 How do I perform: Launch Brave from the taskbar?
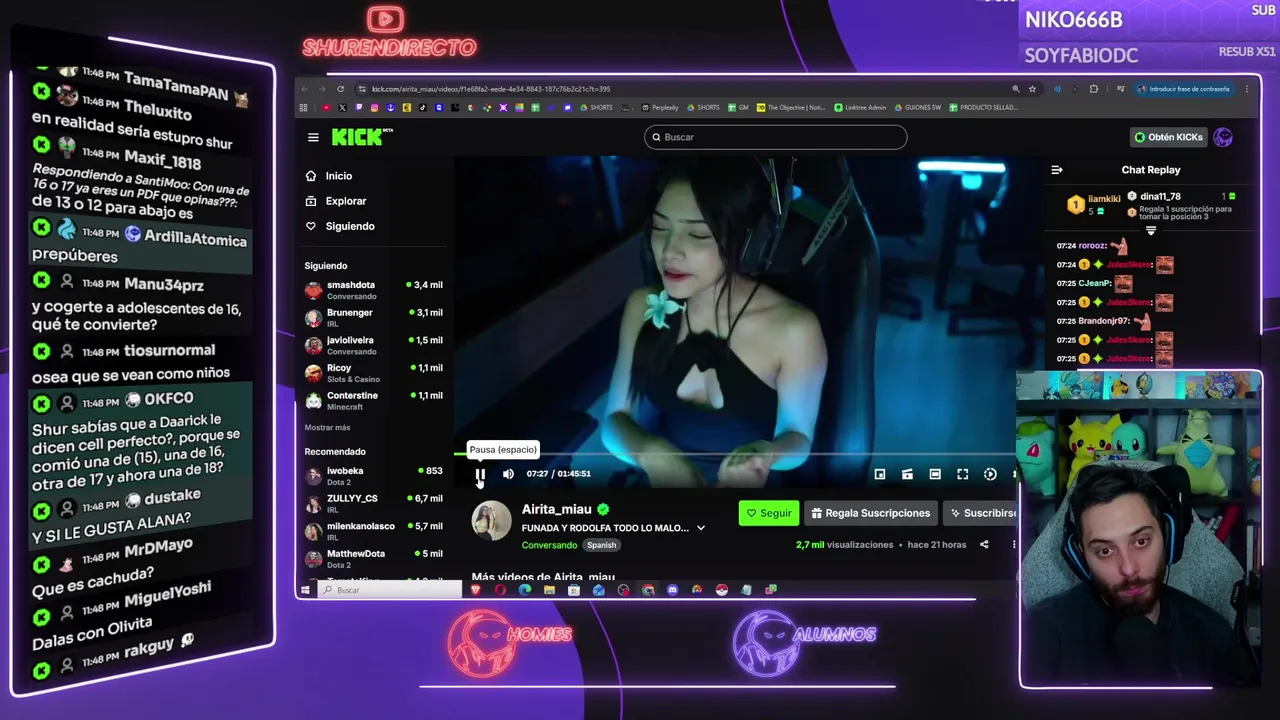[476, 590]
